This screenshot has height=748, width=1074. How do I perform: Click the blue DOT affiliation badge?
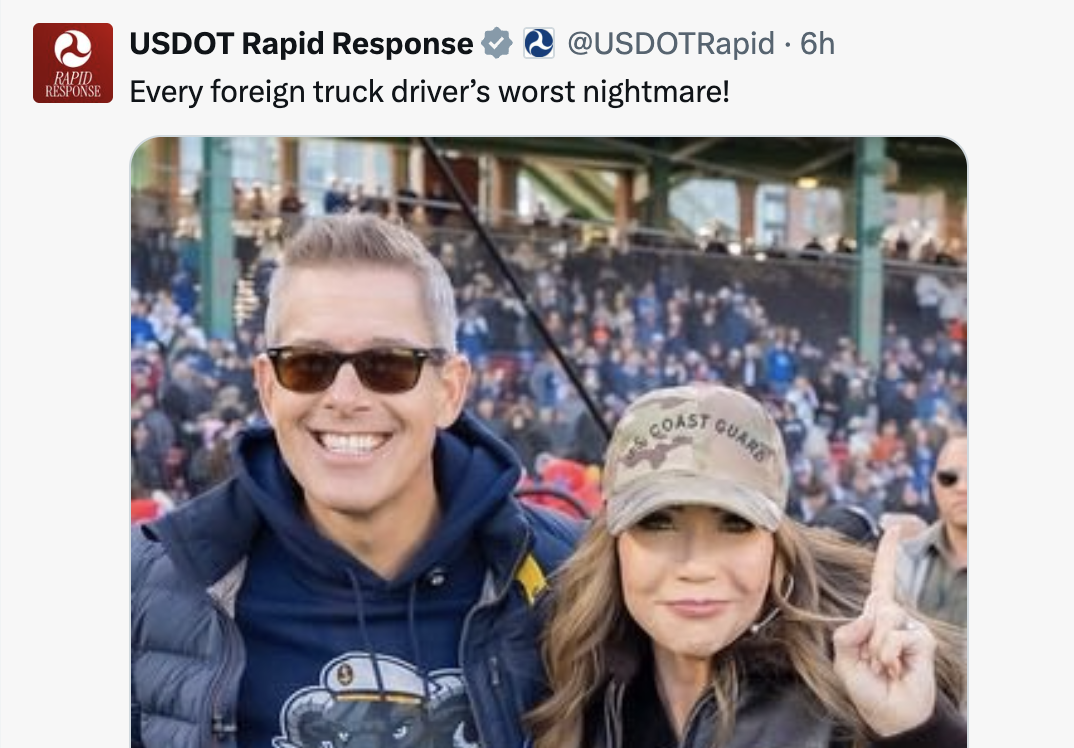(x=539, y=43)
